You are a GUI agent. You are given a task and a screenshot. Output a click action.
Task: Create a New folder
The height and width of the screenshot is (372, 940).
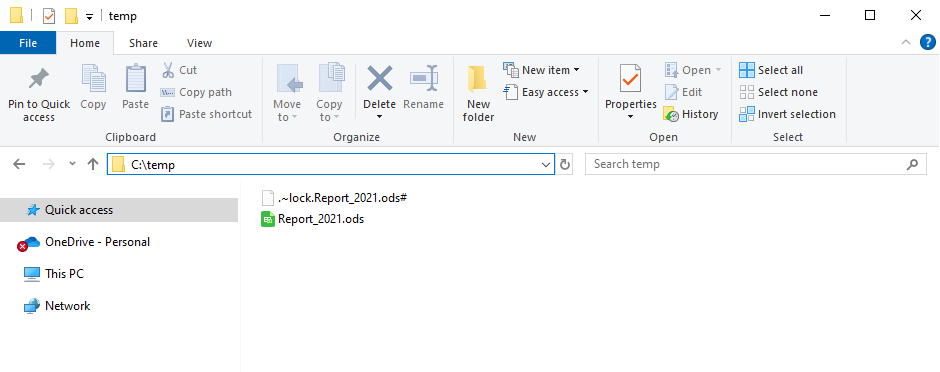pos(478,93)
